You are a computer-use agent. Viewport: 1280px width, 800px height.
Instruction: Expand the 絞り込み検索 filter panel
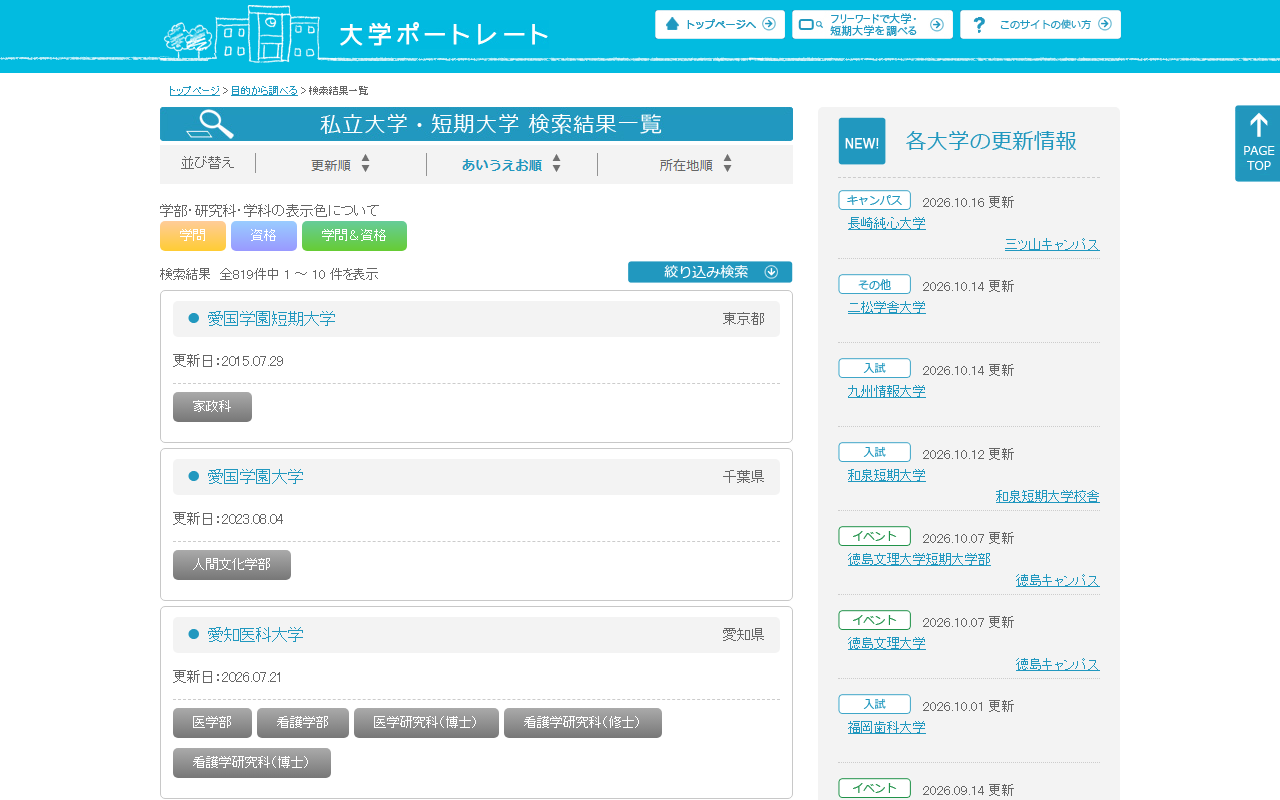point(710,272)
